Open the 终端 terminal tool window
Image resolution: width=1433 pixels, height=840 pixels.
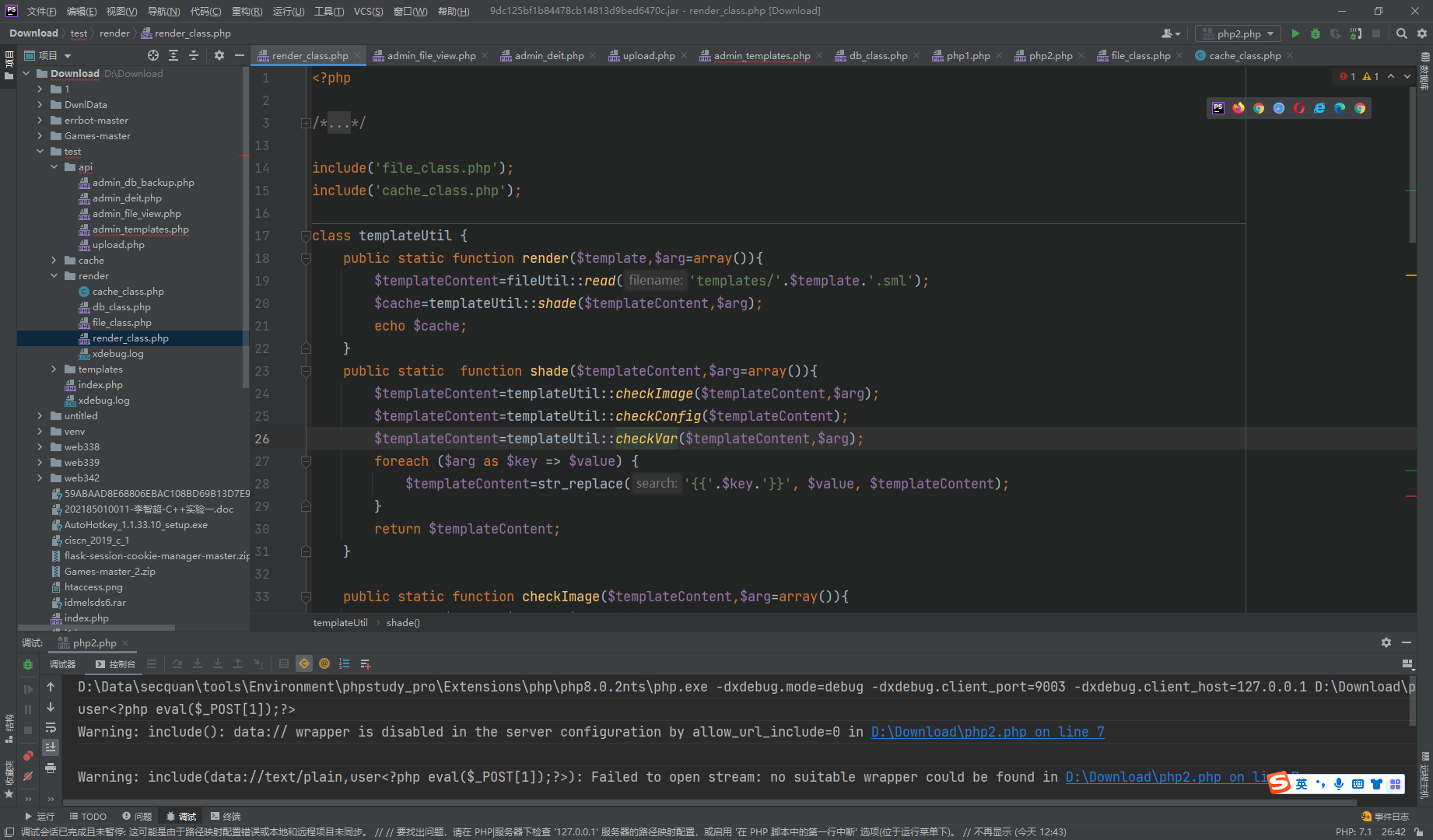(x=226, y=816)
